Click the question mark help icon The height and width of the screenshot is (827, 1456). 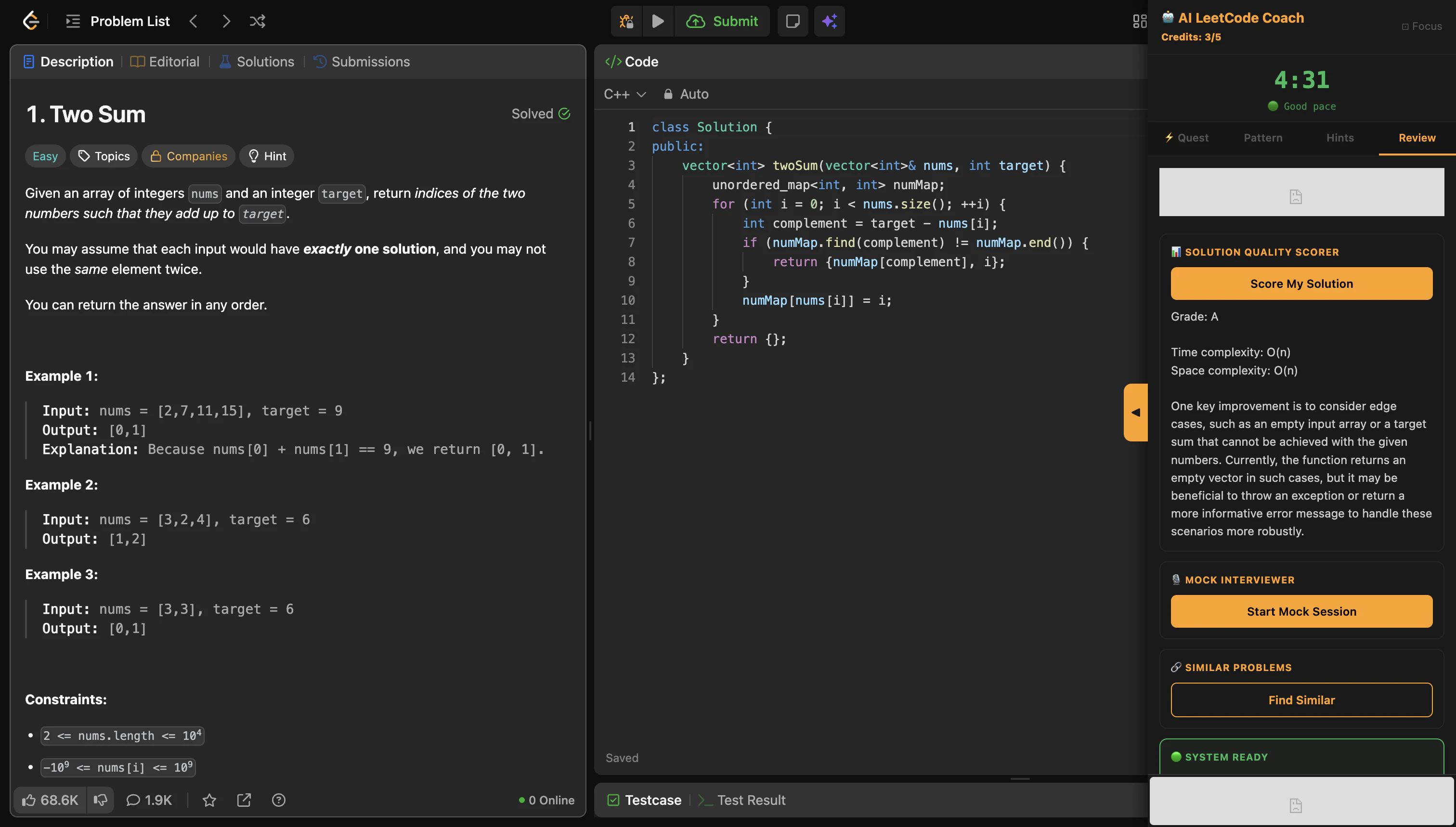tap(278, 800)
